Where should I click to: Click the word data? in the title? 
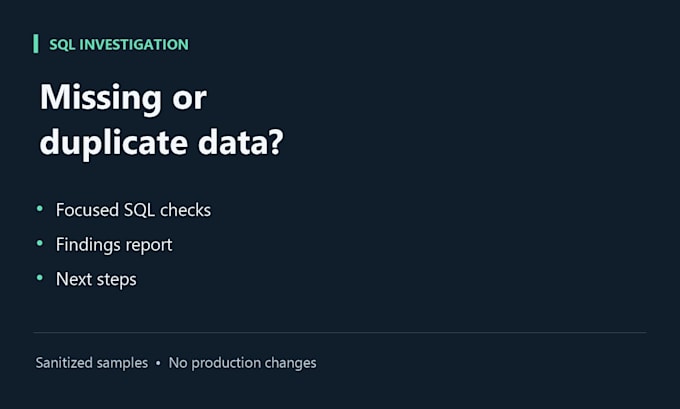click(241, 141)
